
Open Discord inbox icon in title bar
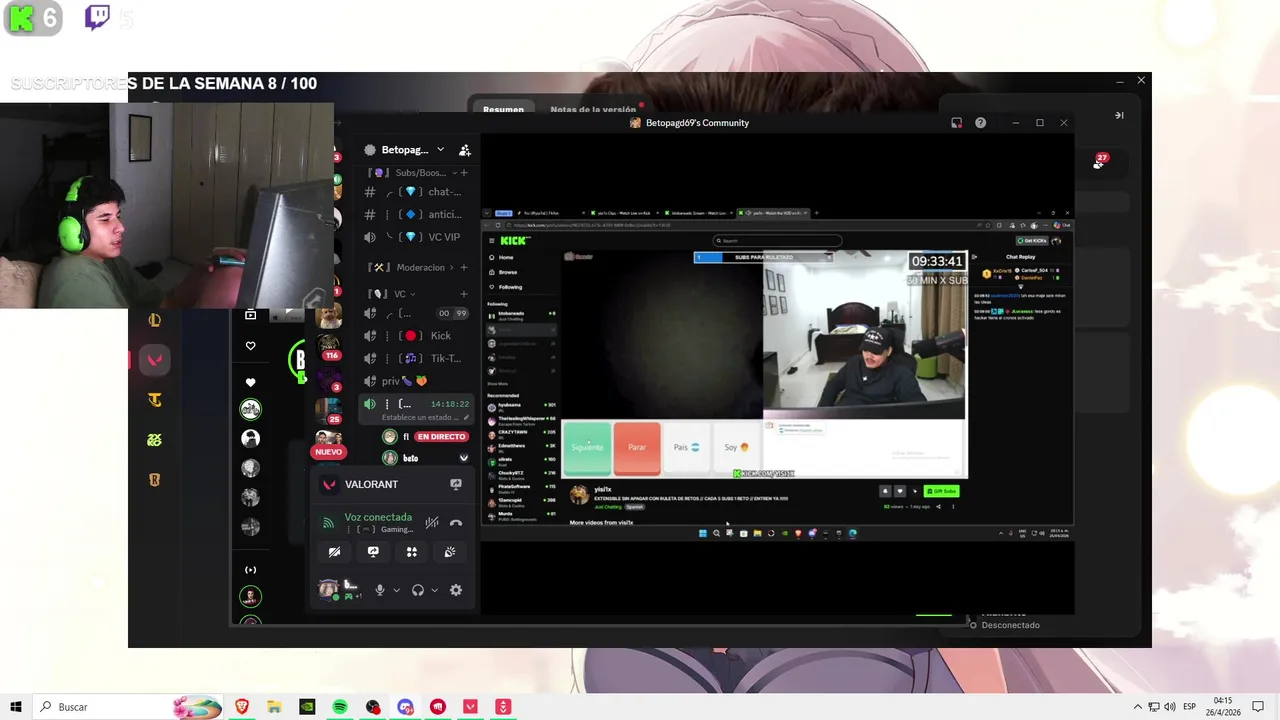(x=956, y=123)
